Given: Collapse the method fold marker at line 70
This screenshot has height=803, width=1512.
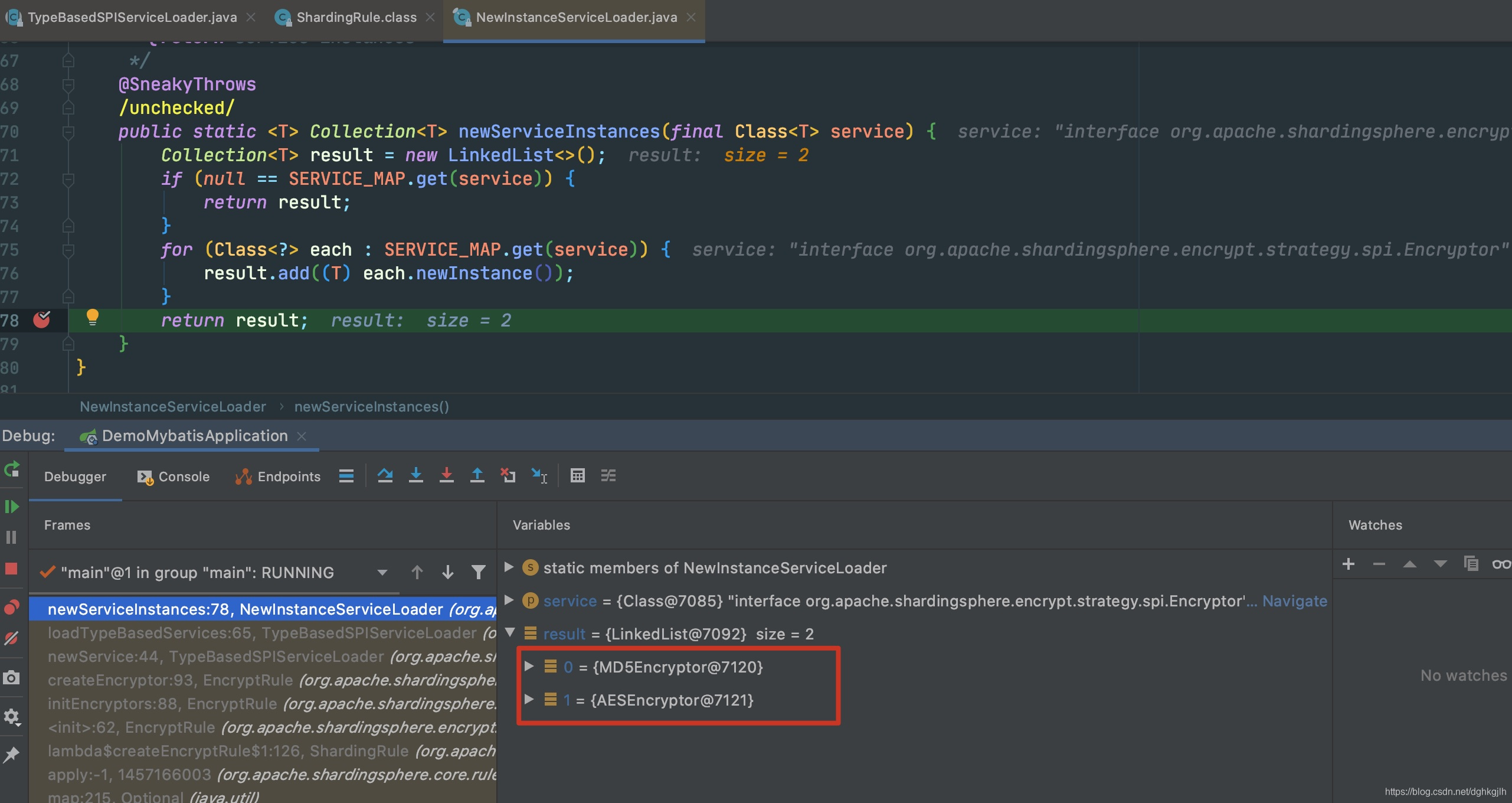Looking at the screenshot, I should [x=68, y=132].
